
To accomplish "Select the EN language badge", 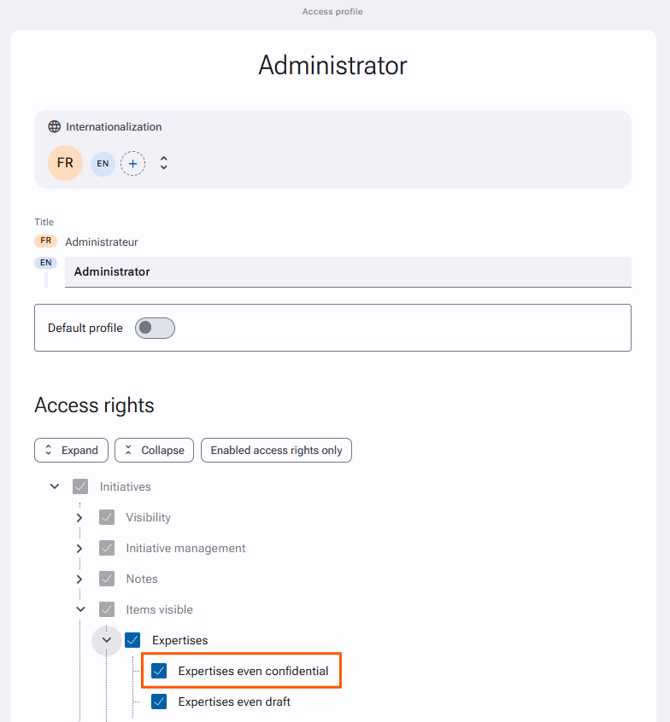I will pyautogui.click(x=103, y=163).
